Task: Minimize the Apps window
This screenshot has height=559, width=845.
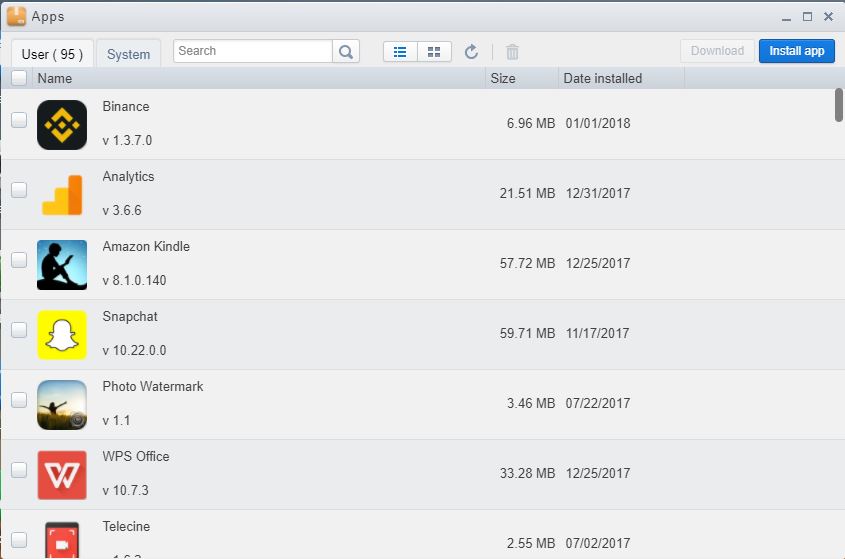Action: pos(786,17)
